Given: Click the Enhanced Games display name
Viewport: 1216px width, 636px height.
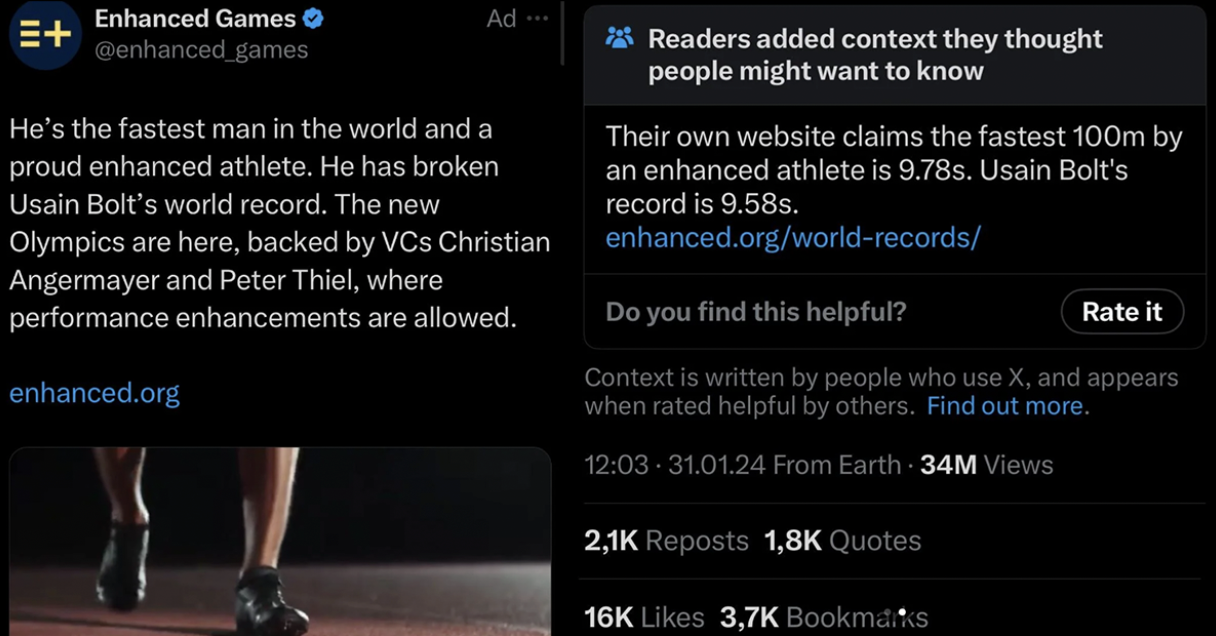Looking at the screenshot, I should click(x=195, y=19).
